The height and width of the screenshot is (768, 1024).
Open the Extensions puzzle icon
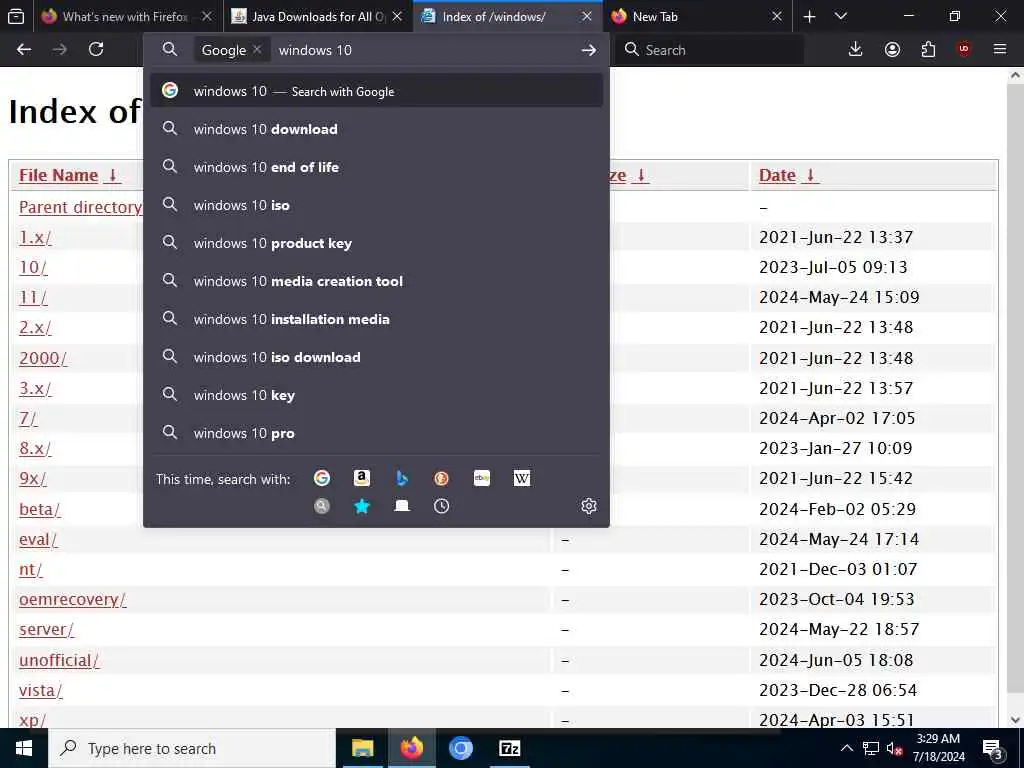[x=928, y=50]
